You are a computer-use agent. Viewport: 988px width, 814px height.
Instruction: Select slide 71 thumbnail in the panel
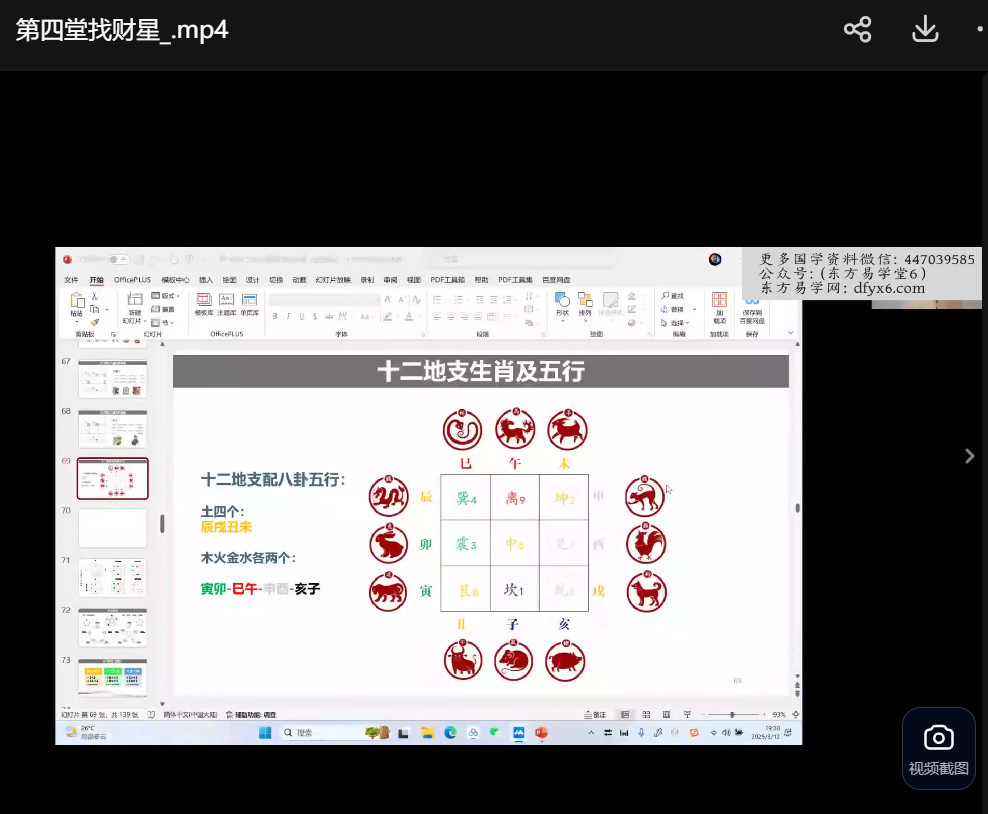pos(112,577)
